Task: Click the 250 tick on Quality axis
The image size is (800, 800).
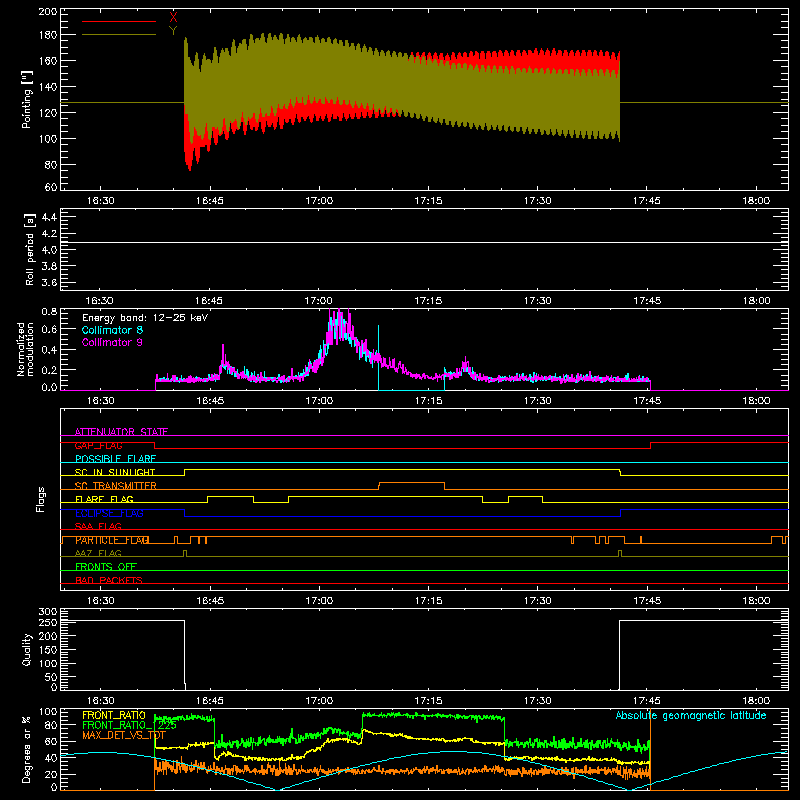Action: coord(48,622)
